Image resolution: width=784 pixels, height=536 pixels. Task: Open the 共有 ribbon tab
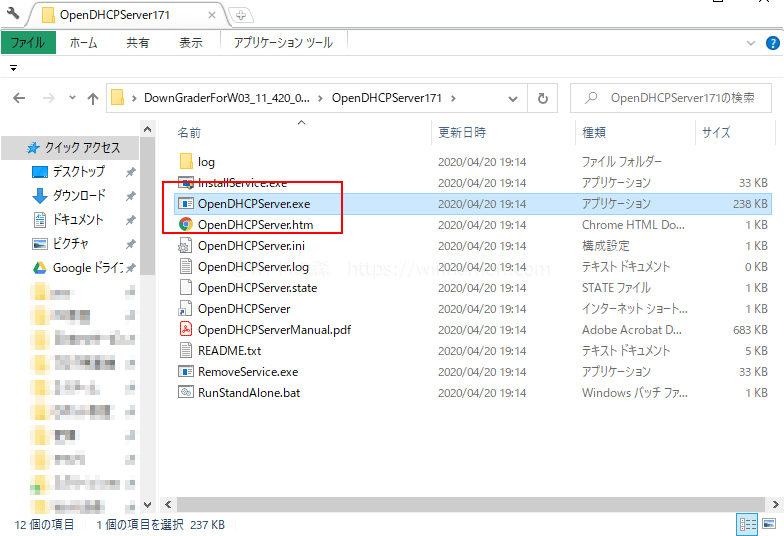click(x=138, y=42)
